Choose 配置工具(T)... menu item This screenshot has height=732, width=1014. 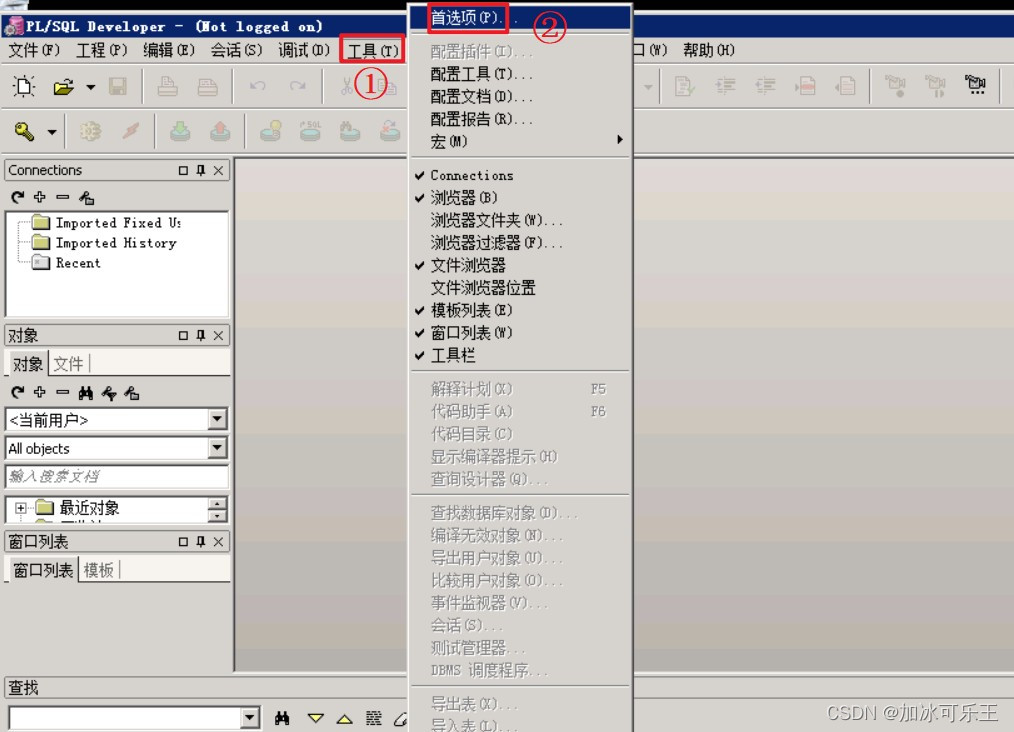[481, 74]
